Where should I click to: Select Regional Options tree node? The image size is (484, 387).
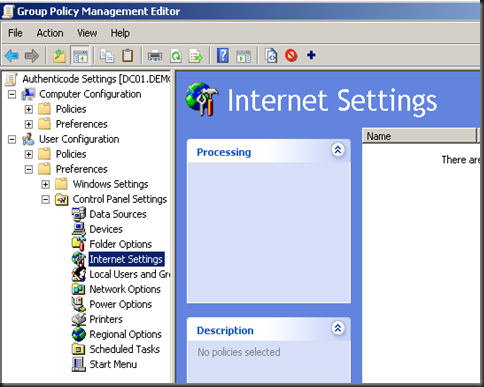click(x=125, y=334)
